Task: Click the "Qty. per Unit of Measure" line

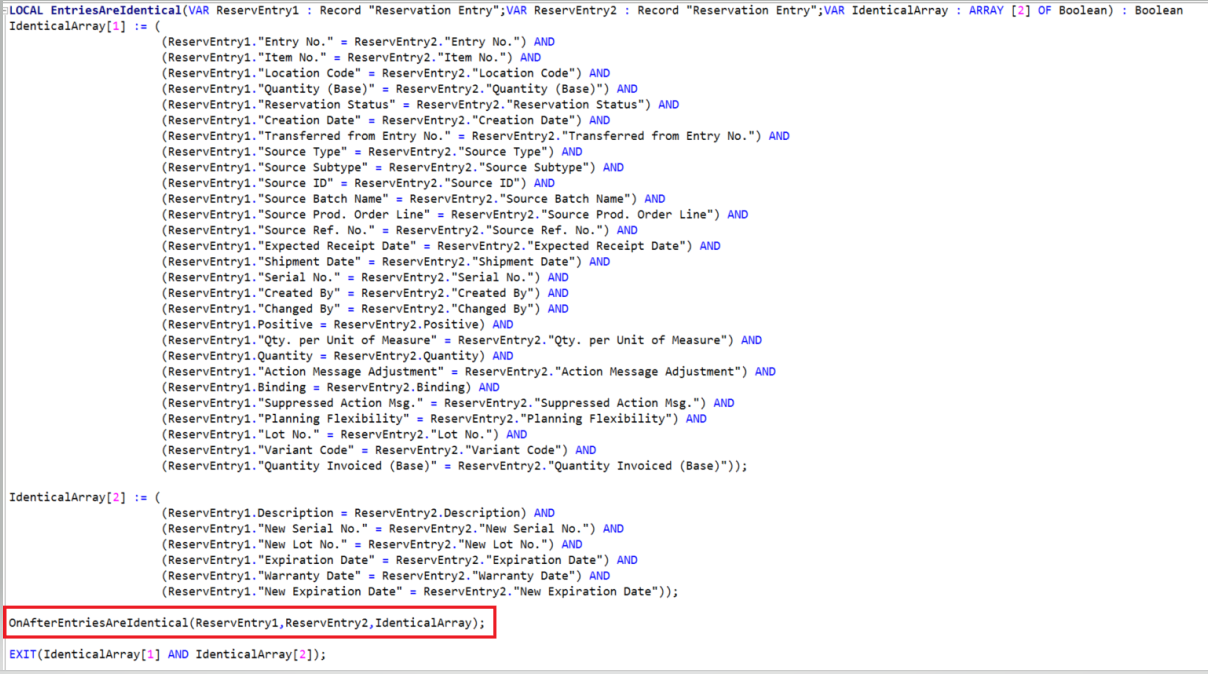Action: (461, 340)
